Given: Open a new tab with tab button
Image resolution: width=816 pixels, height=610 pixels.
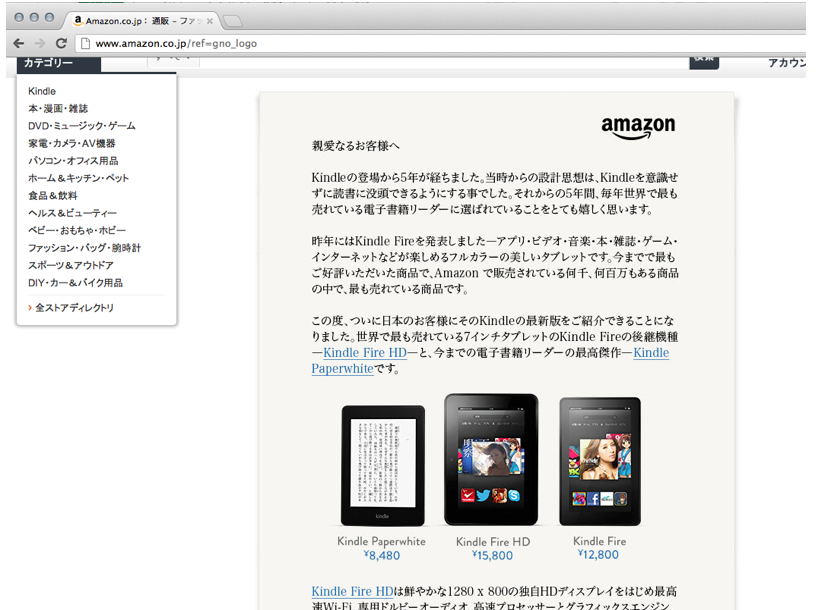Looking at the screenshot, I should [233, 21].
